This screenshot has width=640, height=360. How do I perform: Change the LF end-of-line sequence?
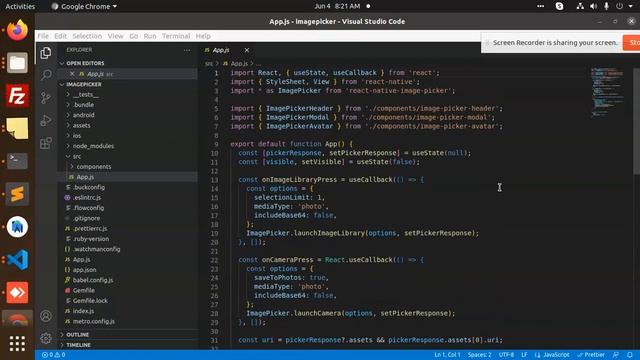pyautogui.click(x=524, y=355)
